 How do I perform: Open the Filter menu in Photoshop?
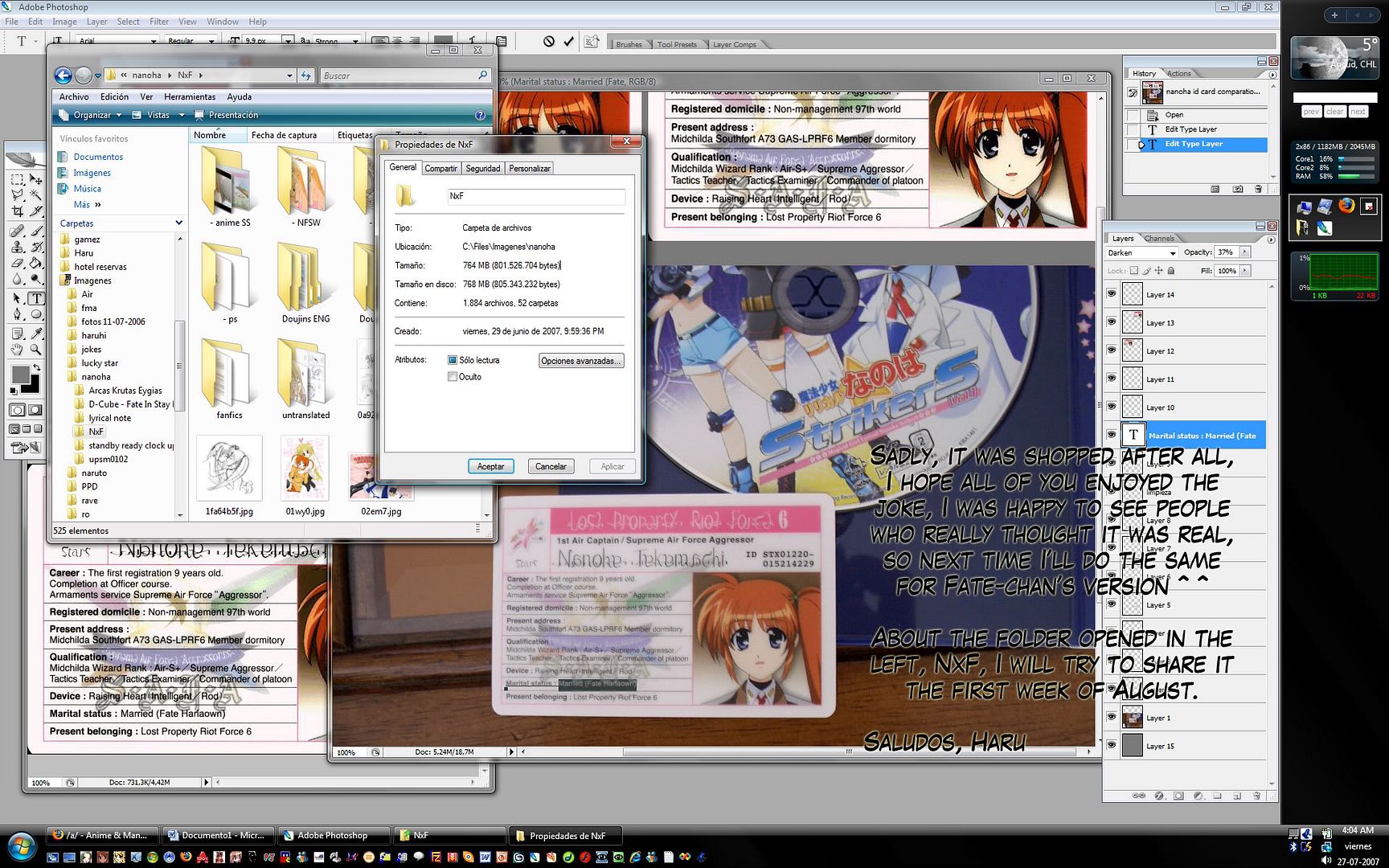[159, 22]
